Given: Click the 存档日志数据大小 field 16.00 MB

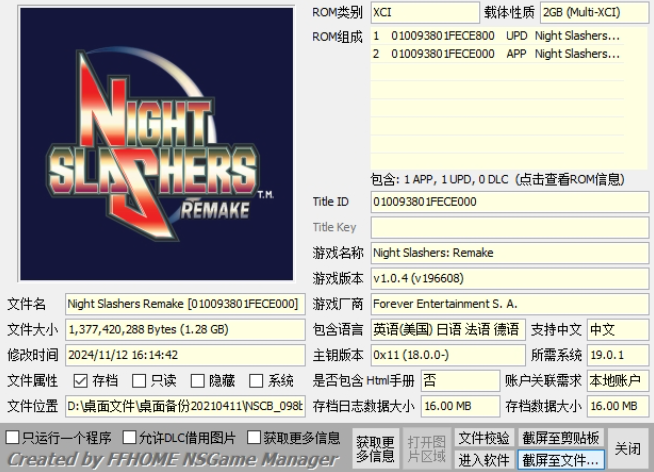Looking at the screenshot, I should point(460,406).
